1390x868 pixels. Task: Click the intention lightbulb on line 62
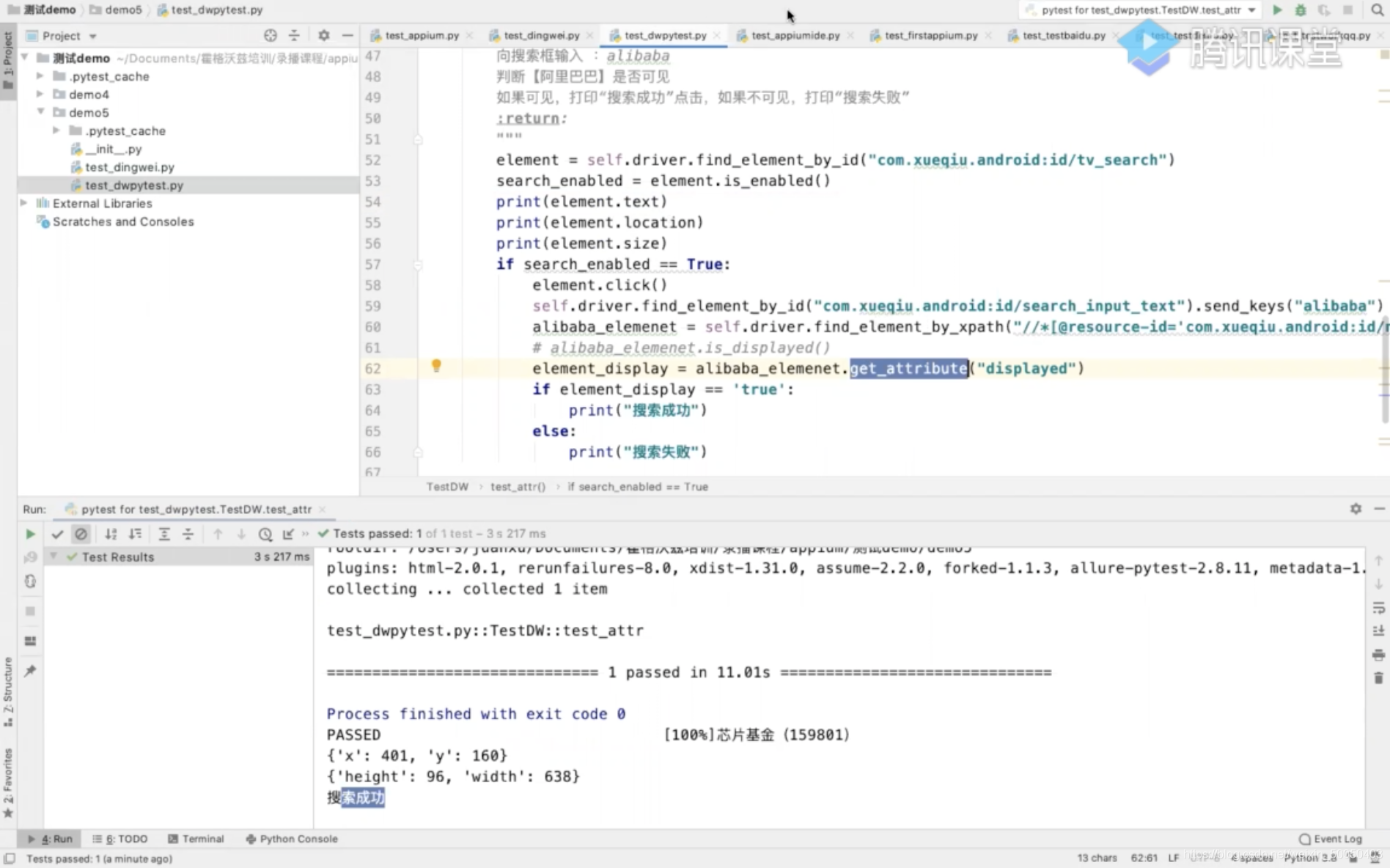tap(436, 365)
